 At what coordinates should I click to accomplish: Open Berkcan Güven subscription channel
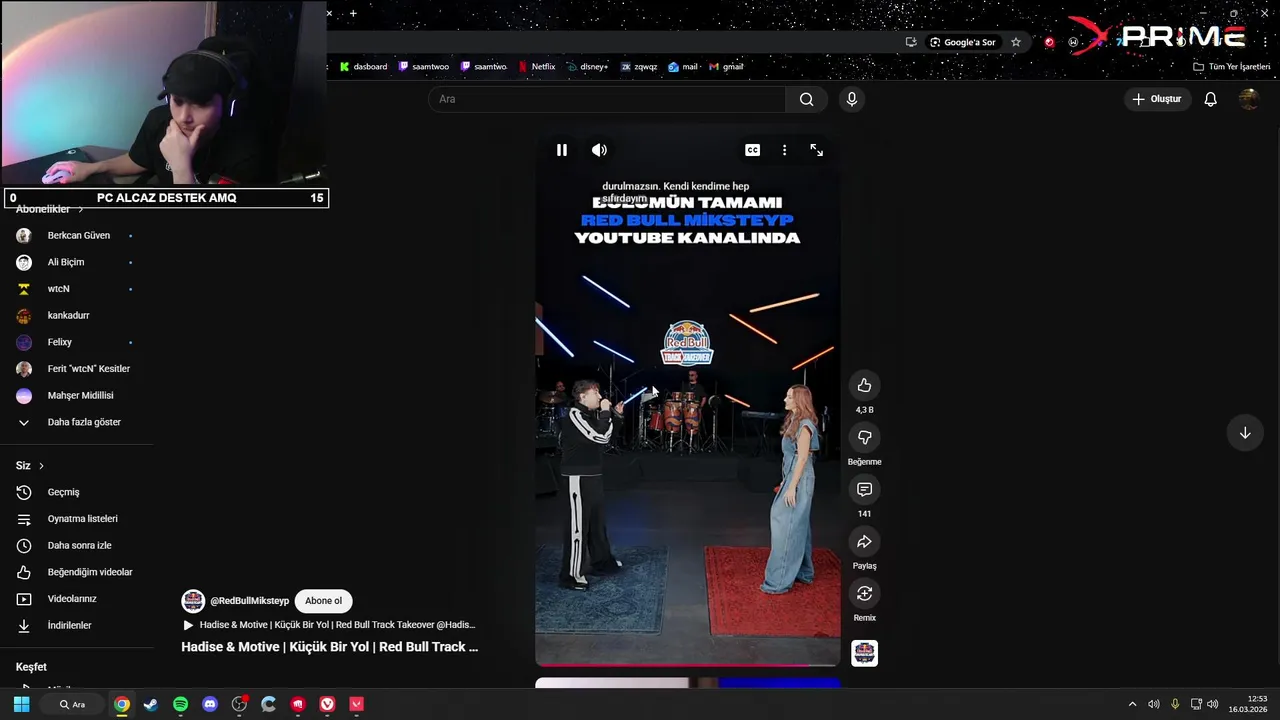pos(77,235)
